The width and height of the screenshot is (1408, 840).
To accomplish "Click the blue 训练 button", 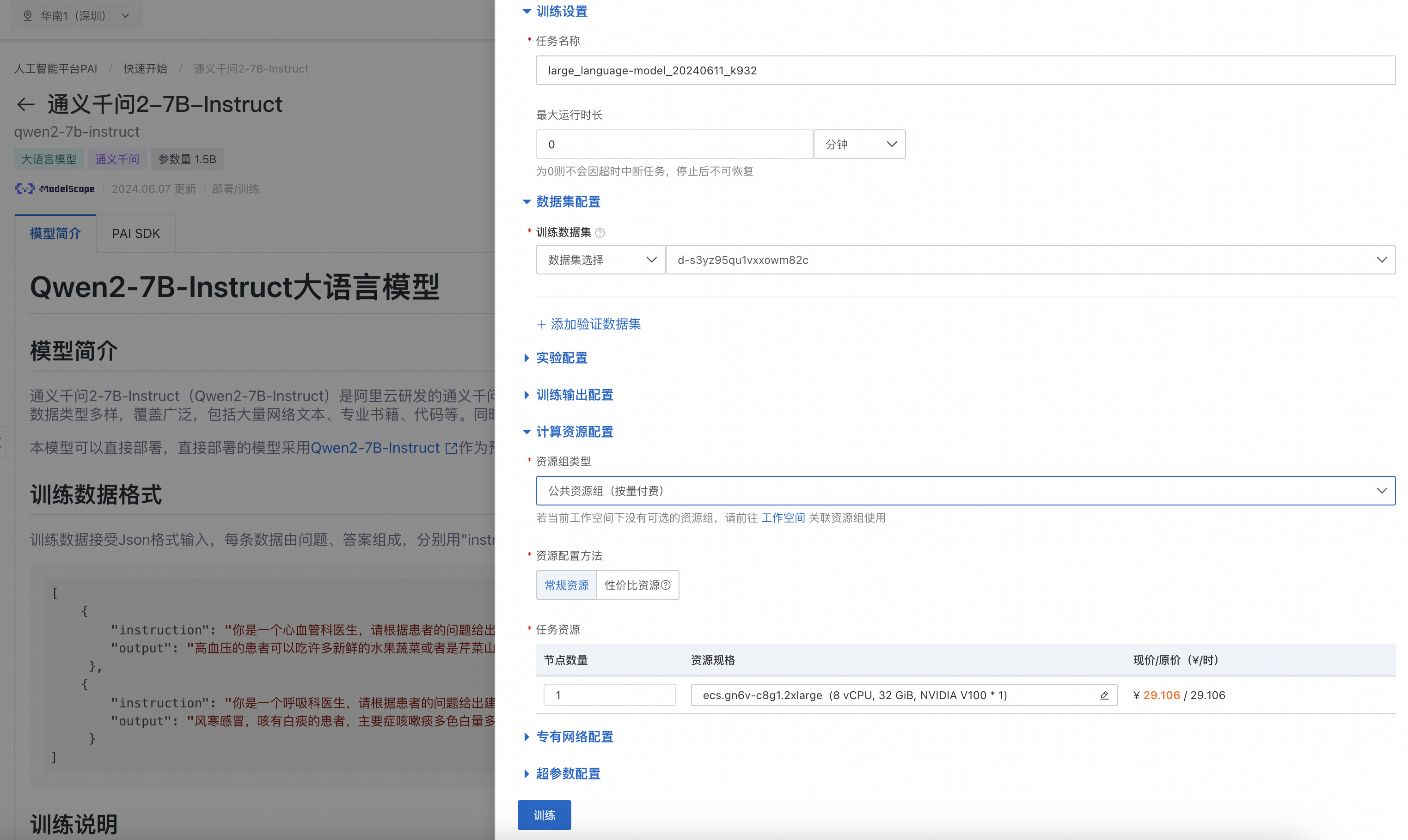I will pos(544,815).
